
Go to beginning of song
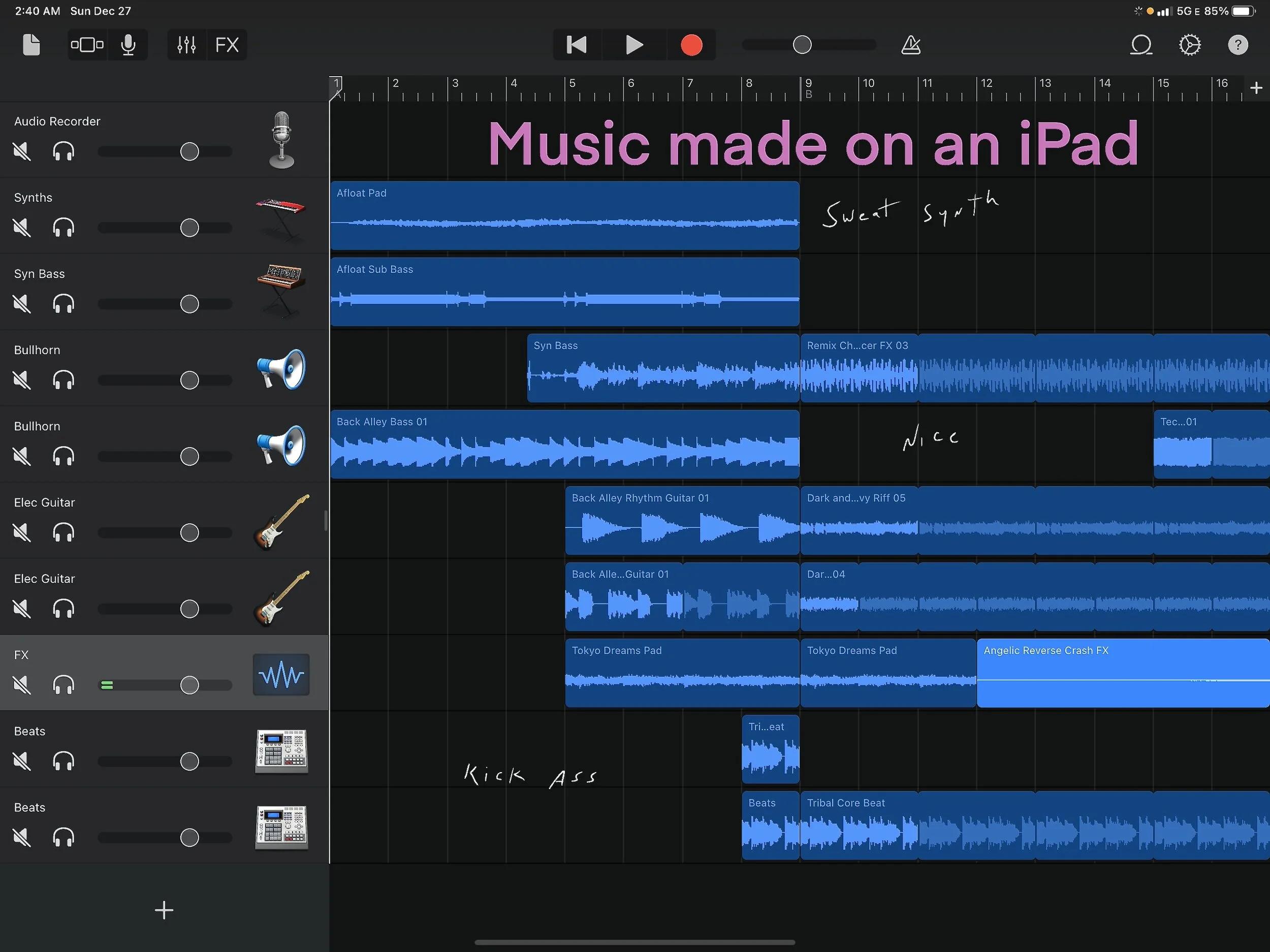coord(577,45)
